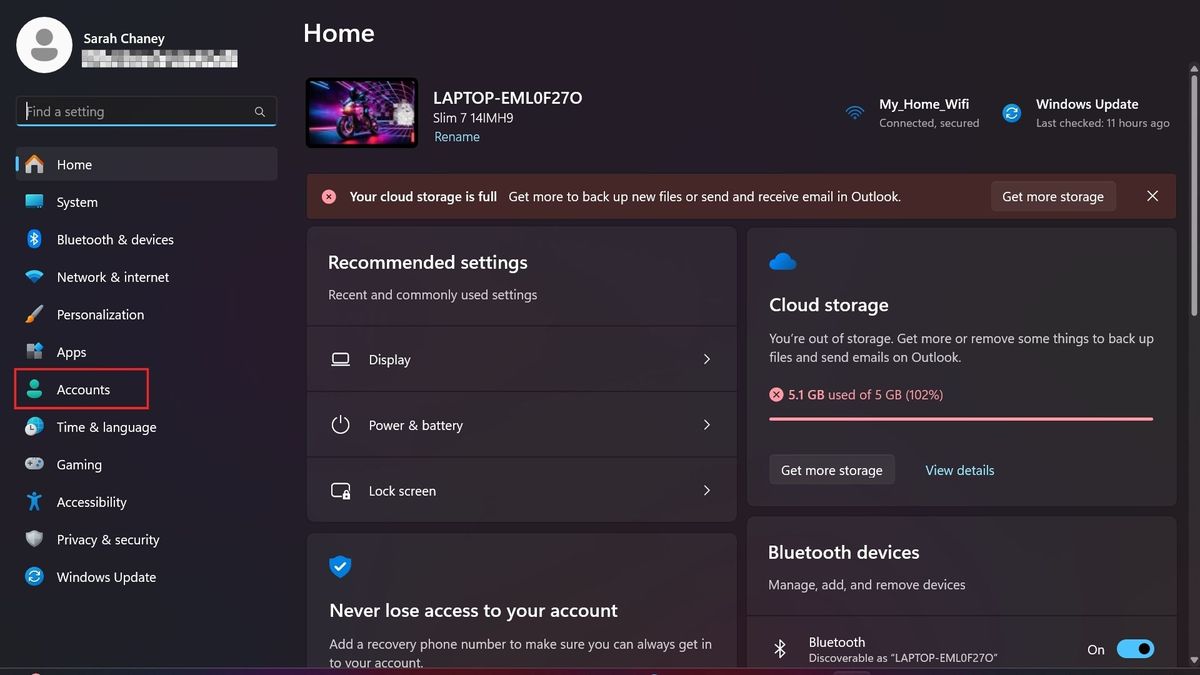Click the Home house icon in sidebar

tap(35, 164)
